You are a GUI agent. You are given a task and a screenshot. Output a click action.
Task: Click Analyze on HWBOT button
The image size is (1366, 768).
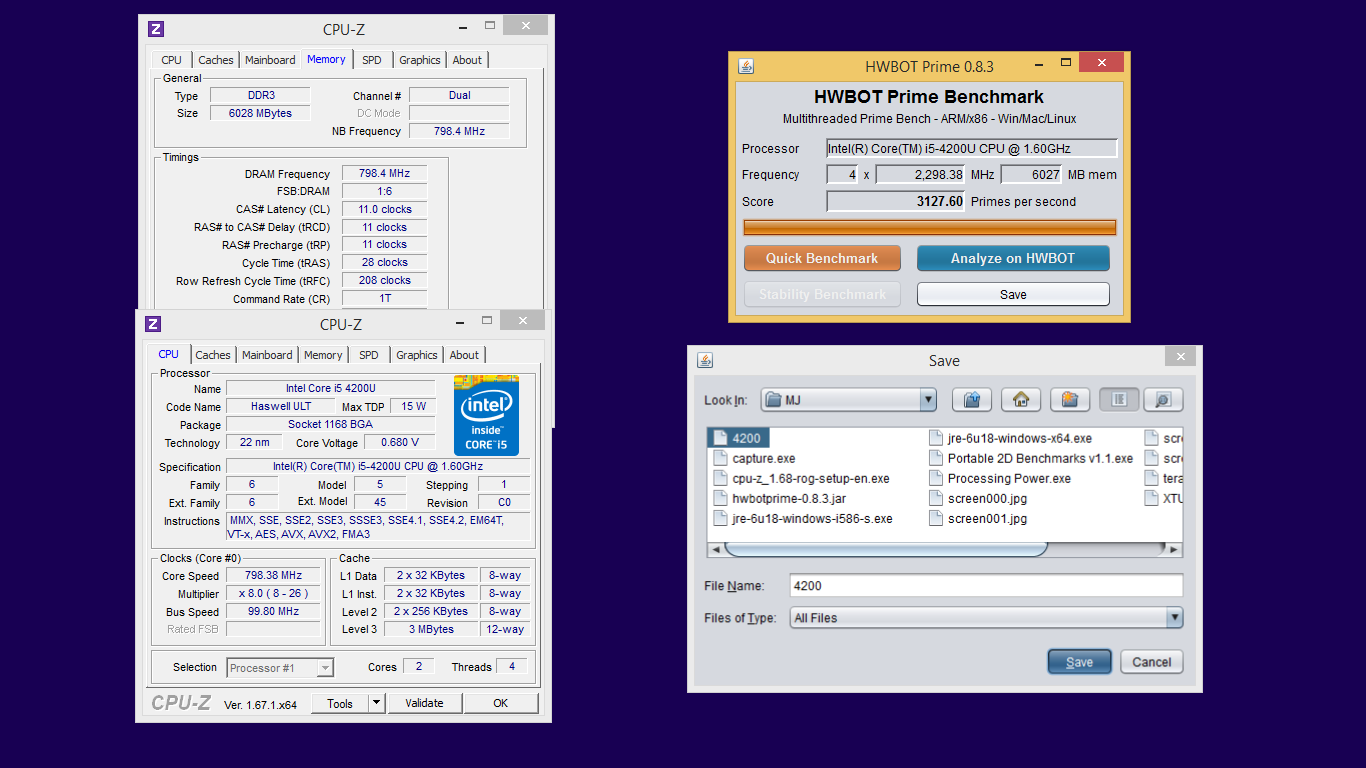(x=1013, y=258)
